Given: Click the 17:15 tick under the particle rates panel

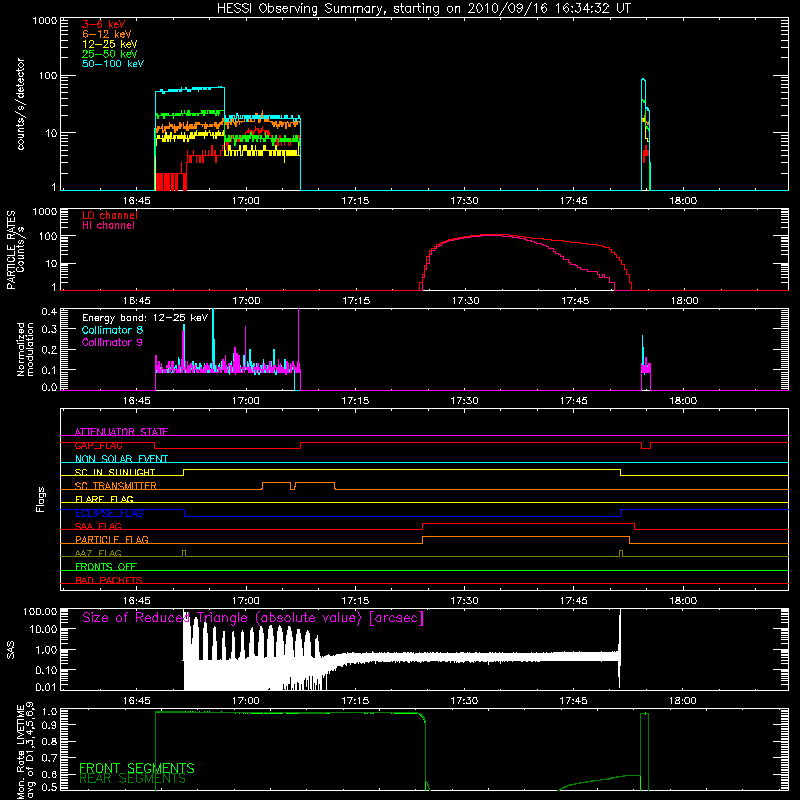Looking at the screenshot, I should click(356, 301).
